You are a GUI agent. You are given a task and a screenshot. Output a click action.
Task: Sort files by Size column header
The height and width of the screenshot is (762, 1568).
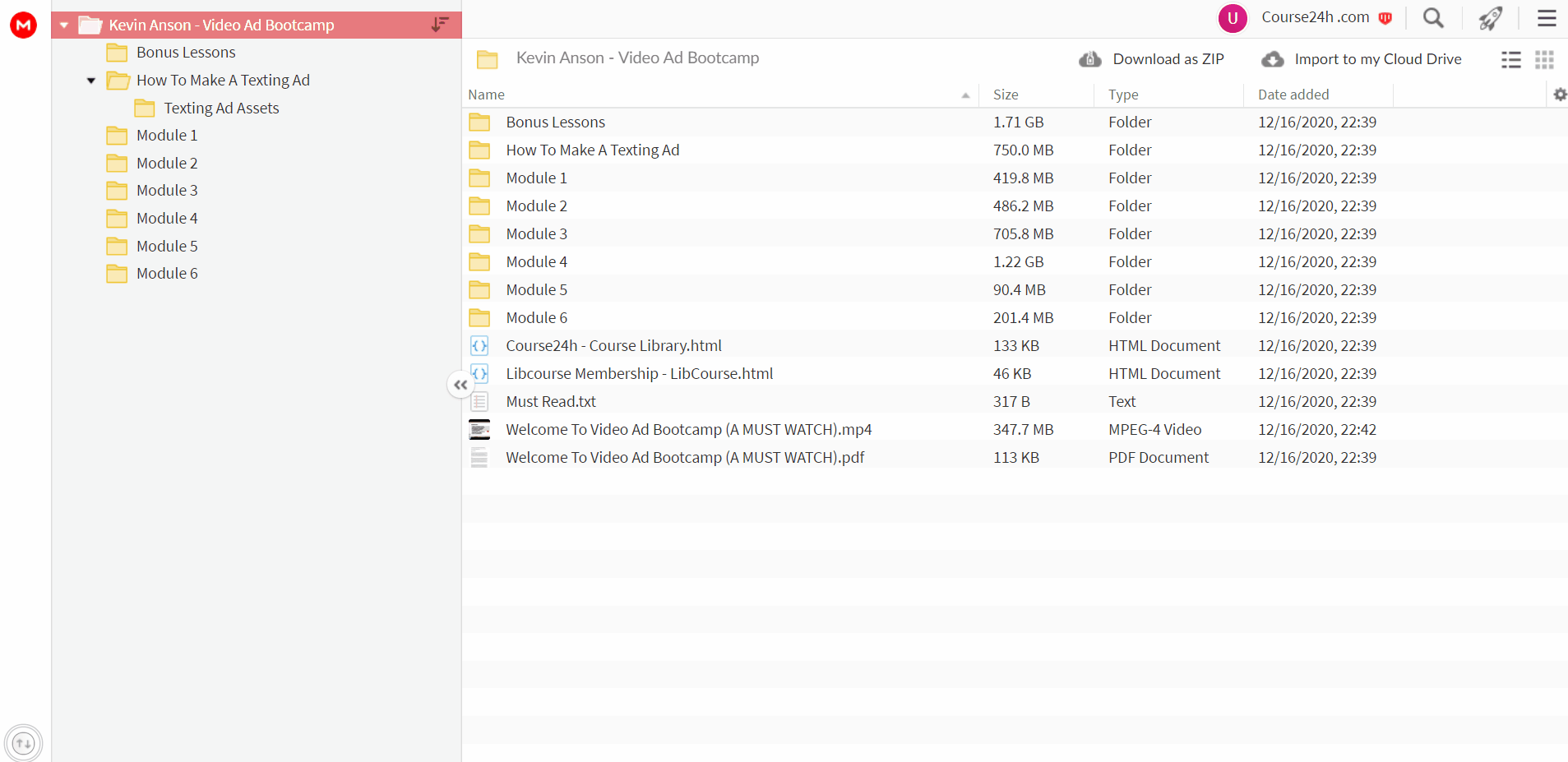coord(1006,95)
